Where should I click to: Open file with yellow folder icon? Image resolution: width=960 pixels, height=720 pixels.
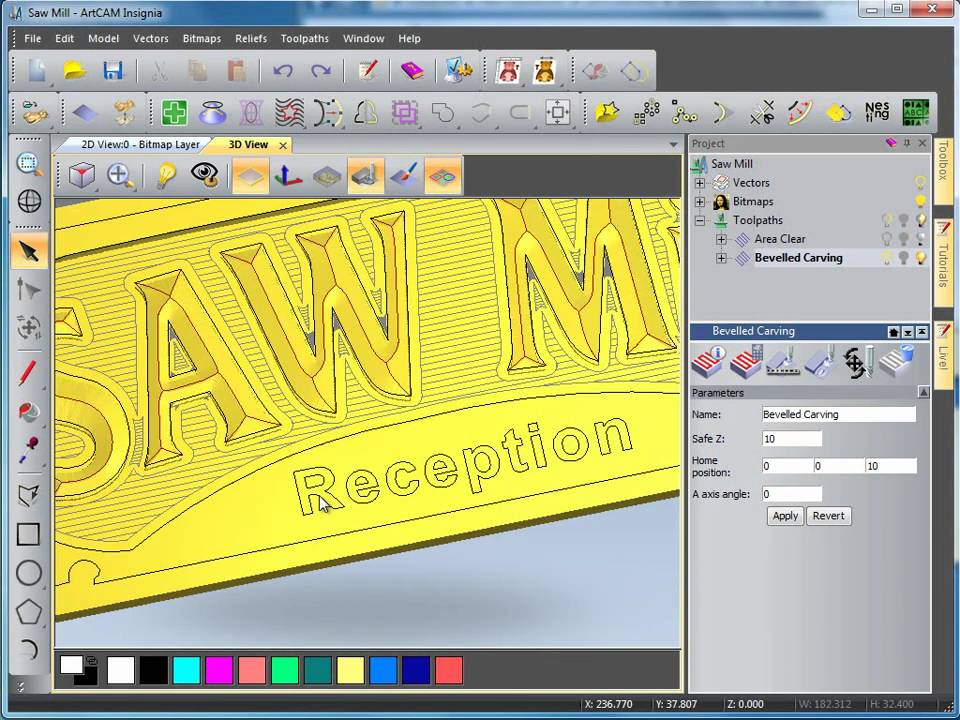click(x=75, y=70)
